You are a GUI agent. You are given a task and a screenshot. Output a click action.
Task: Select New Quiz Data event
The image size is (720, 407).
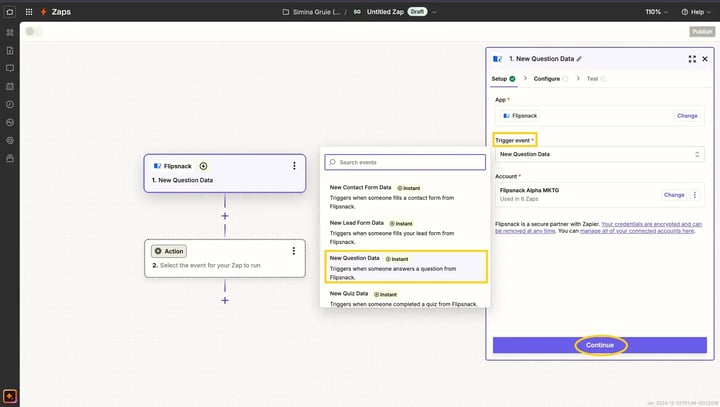click(405, 299)
